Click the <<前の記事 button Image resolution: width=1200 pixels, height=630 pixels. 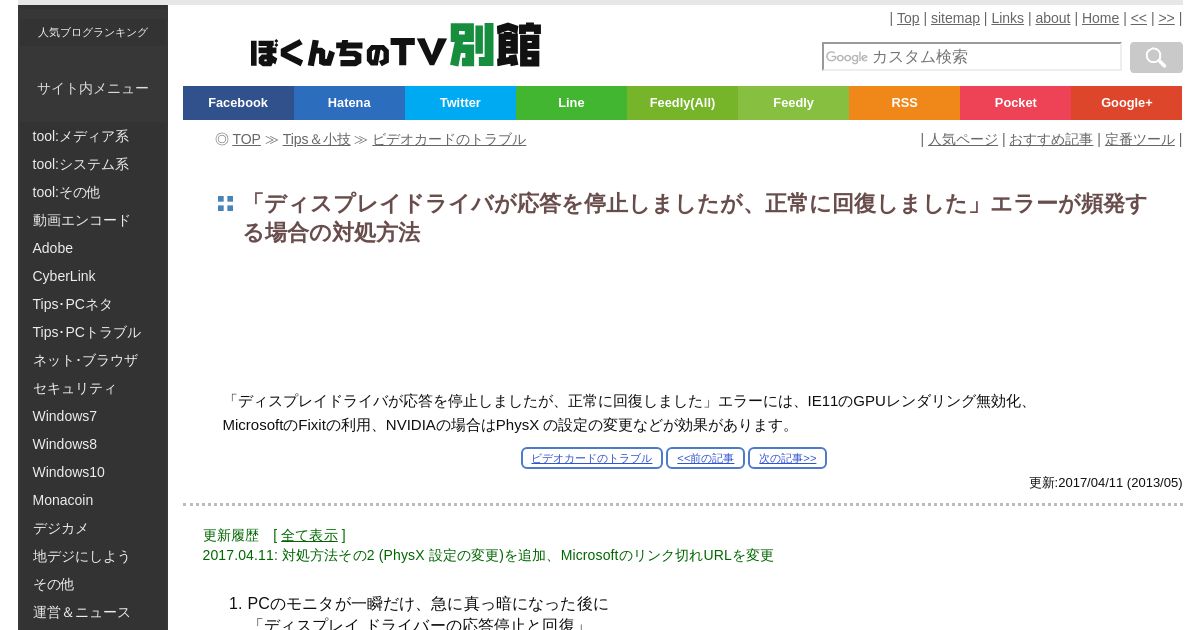click(x=705, y=458)
